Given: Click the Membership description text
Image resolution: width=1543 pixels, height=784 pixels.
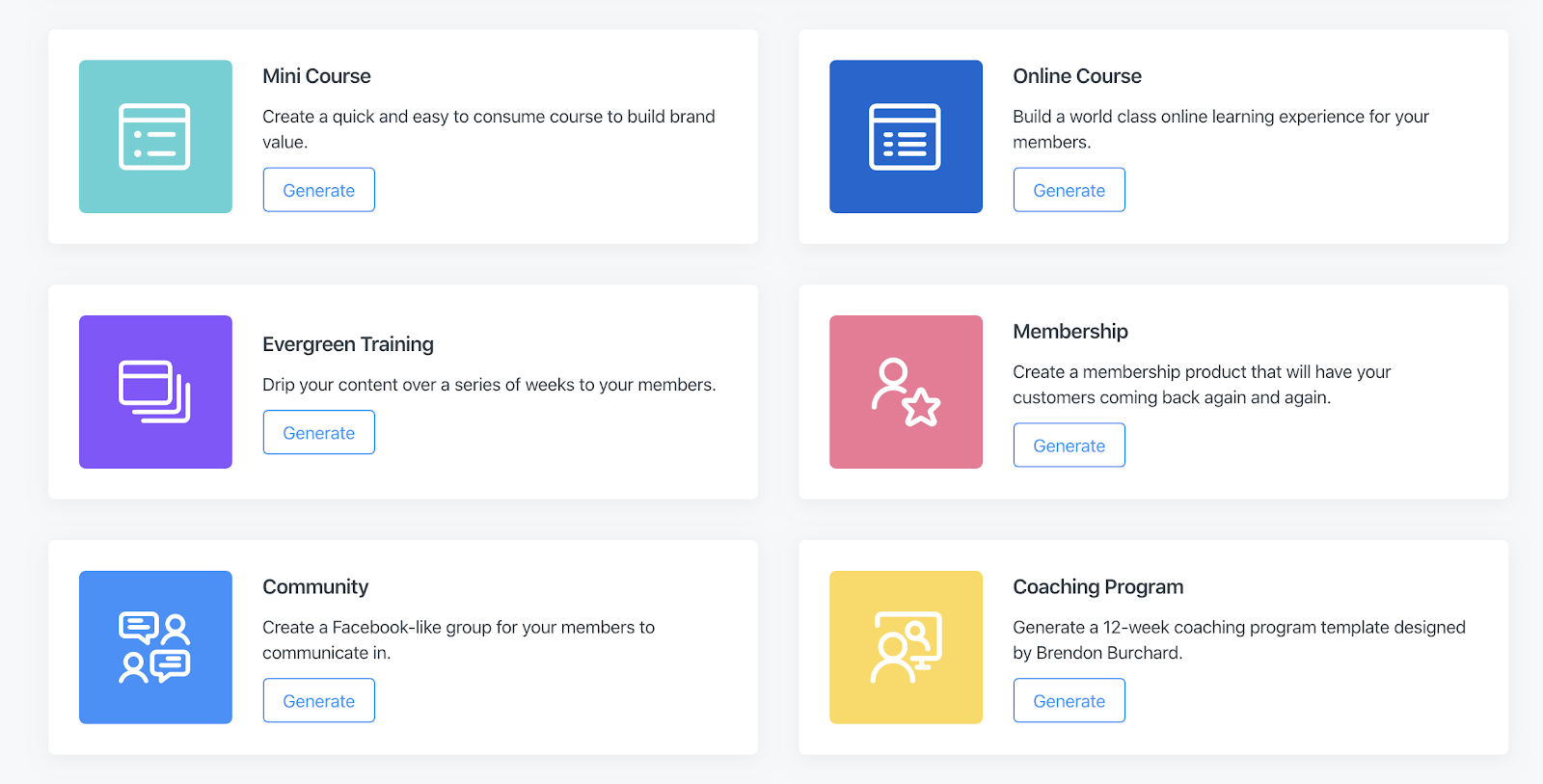Looking at the screenshot, I should [1202, 385].
